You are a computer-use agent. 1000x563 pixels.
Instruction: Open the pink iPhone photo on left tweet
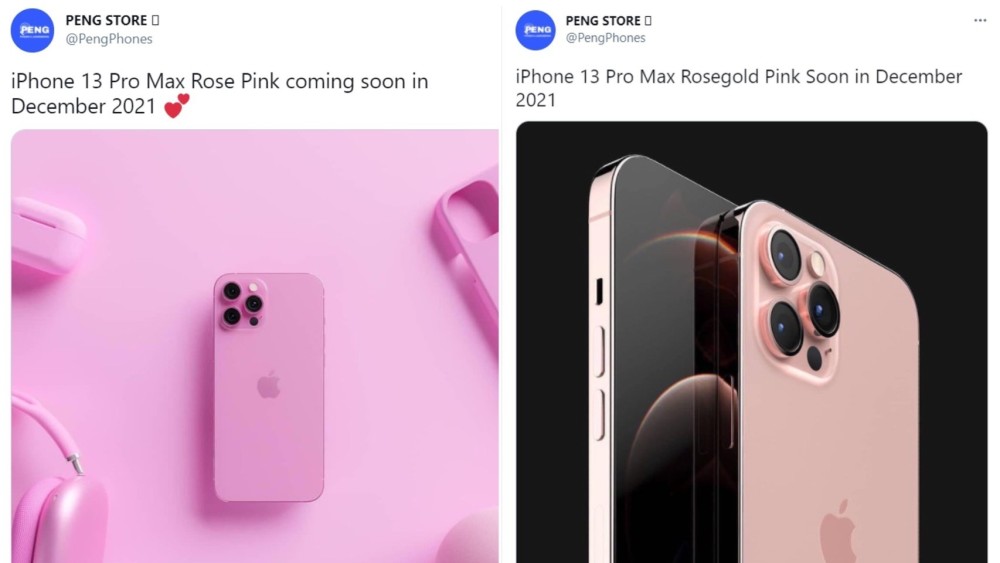[x=254, y=346]
